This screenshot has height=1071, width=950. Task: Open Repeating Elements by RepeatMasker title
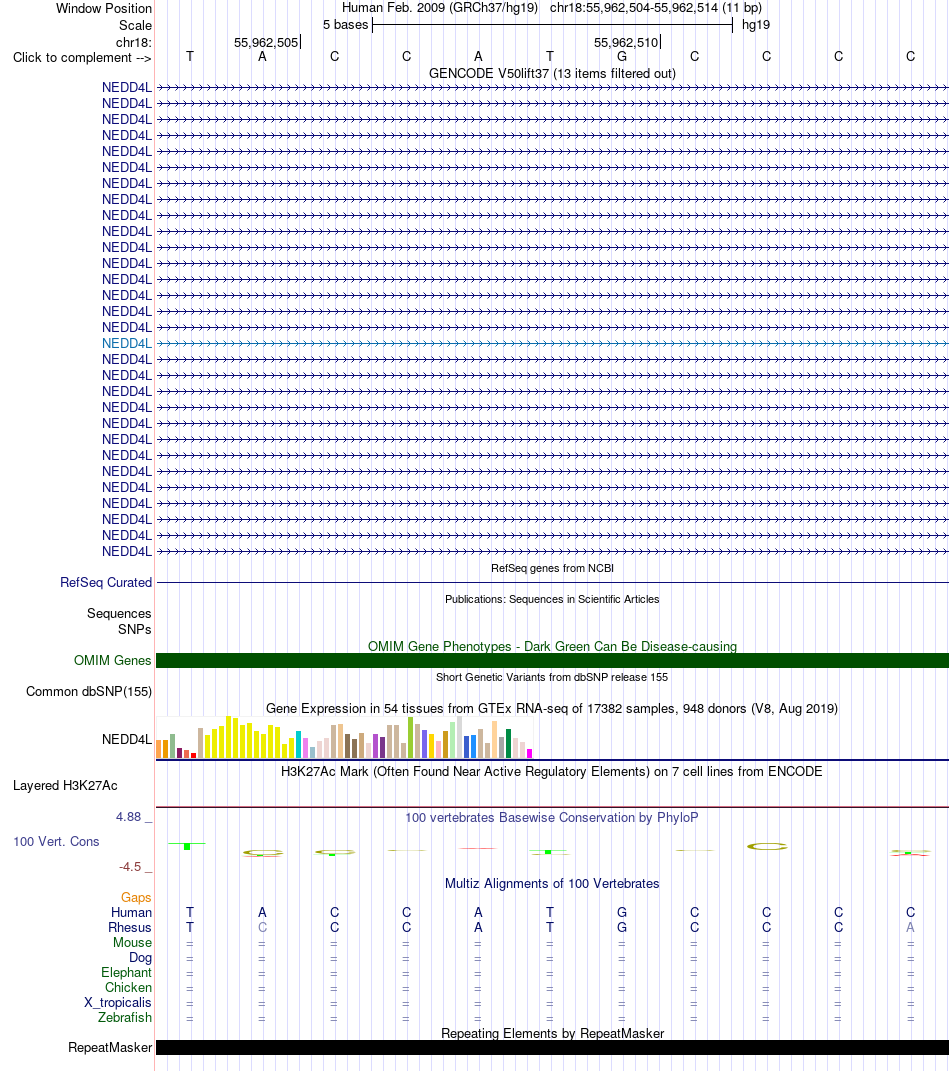point(553,1033)
